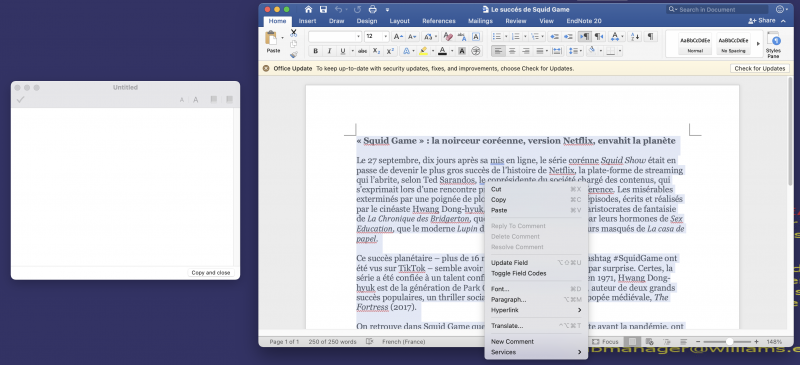Toggle Underline formatting

[343, 51]
